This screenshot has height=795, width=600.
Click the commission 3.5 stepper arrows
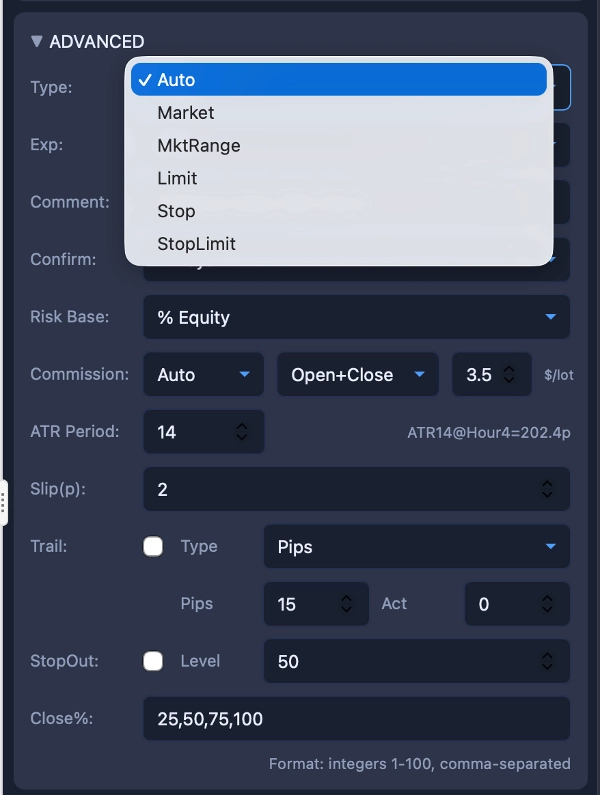click(x=509, y=375)
